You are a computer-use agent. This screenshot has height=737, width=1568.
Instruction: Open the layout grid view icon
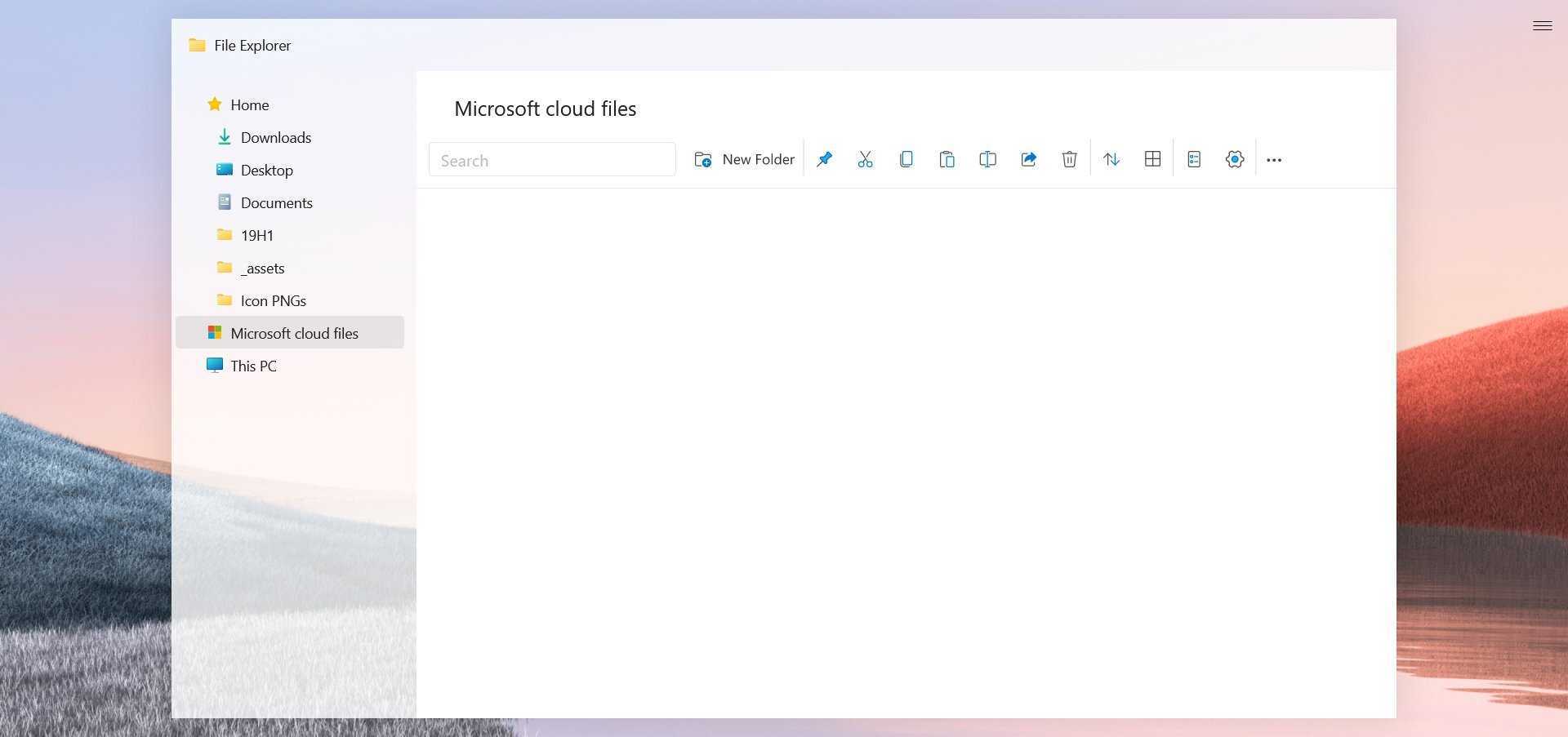pos(1152,159)
